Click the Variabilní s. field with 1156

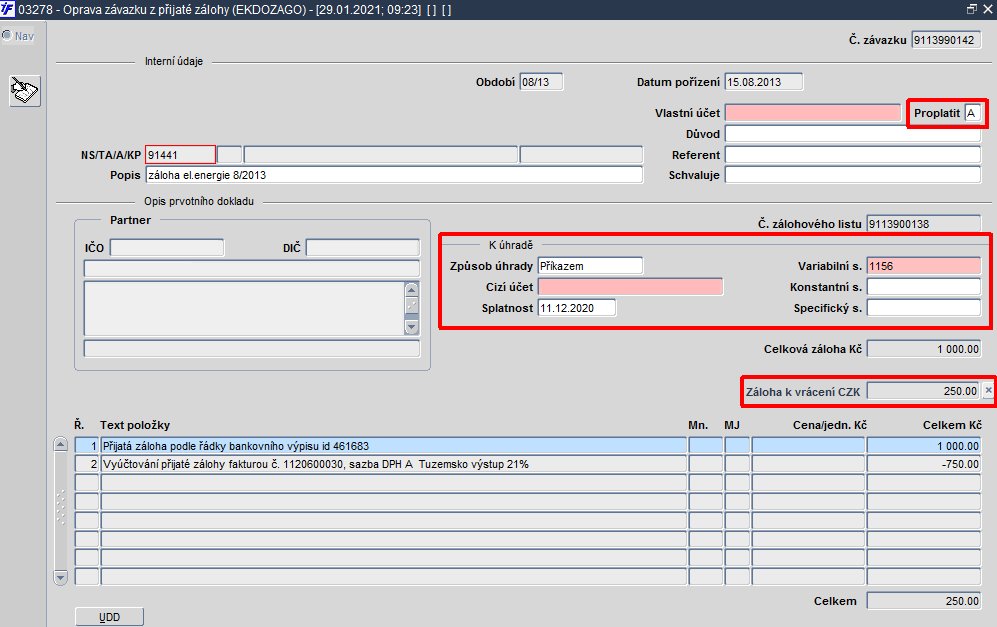point(924,266)
